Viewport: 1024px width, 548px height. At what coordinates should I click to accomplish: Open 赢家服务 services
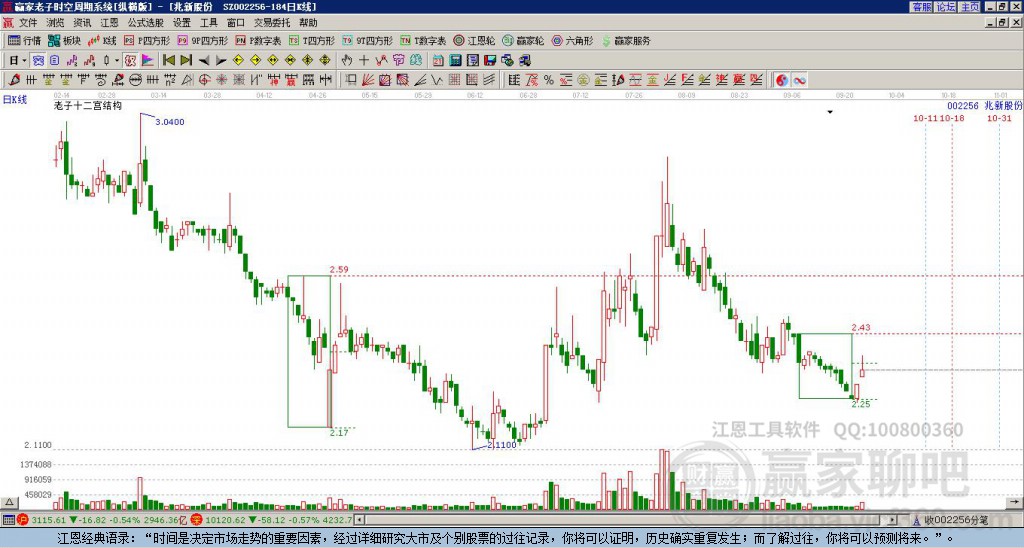click(x=626, y=40)
